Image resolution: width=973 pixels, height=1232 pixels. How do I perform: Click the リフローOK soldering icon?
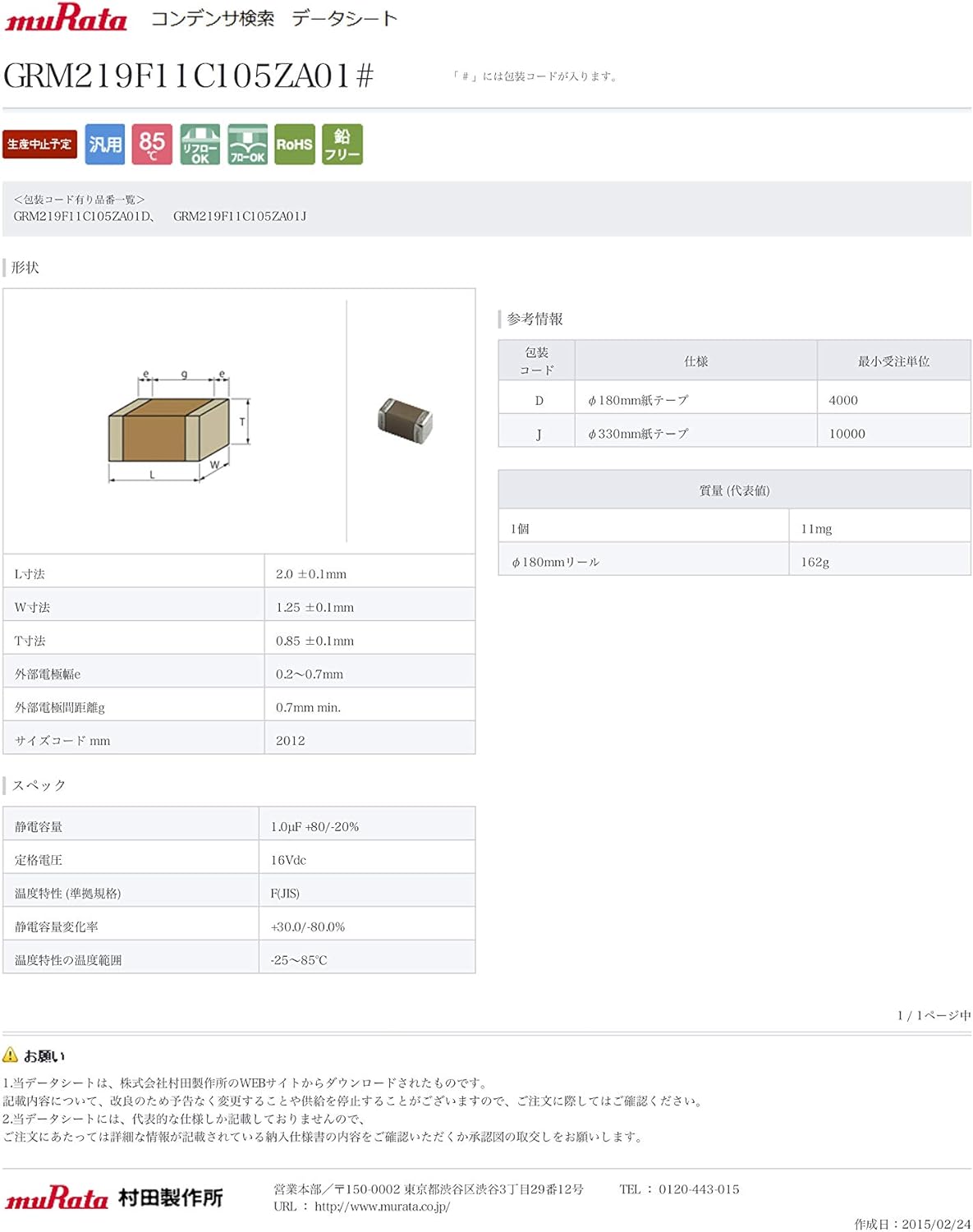coord(200,144)
